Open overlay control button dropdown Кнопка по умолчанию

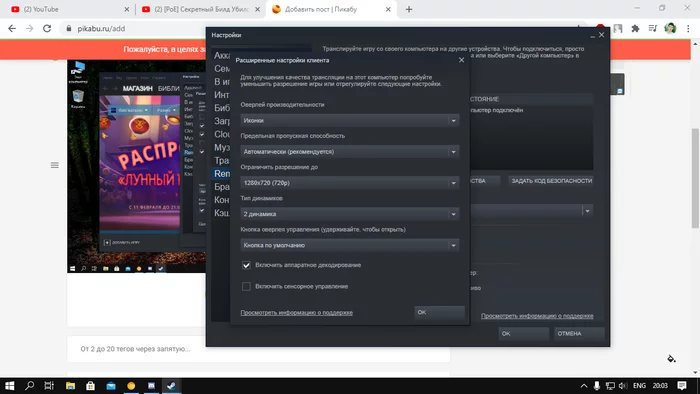click(350, 245)
